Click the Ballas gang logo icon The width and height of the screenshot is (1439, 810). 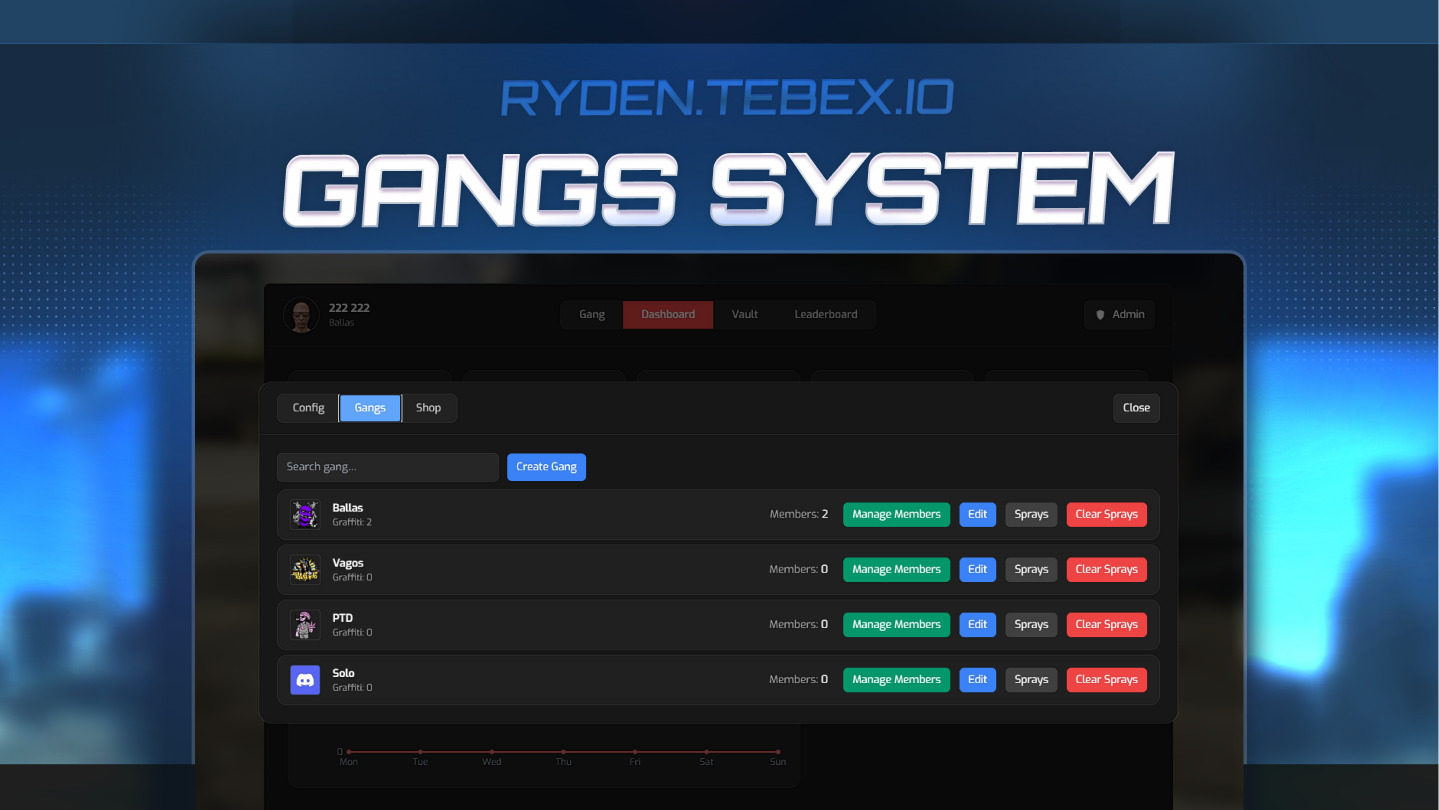coord(305,515)
